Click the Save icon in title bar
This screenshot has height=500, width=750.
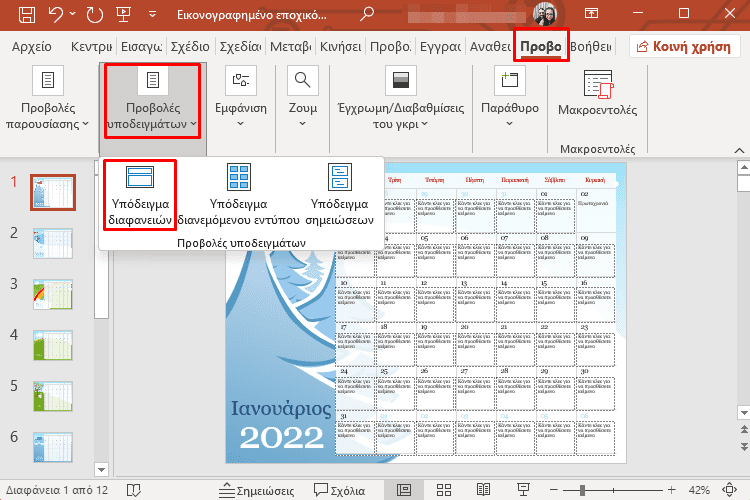point(26,14)
